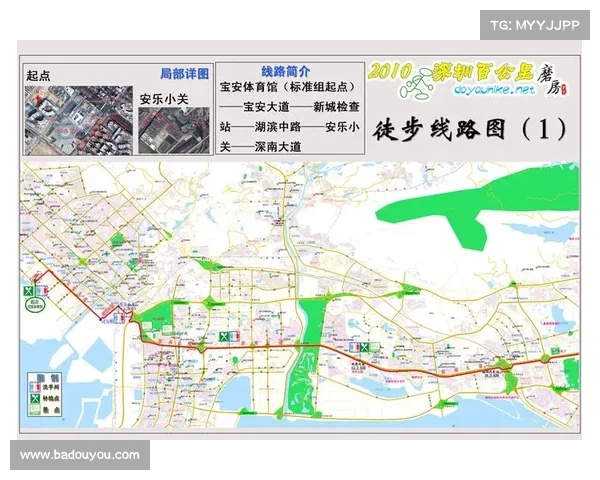The height and width of the screenshot is (480, 600).
Task: Click the rest point icon in the right-side trio
Action: (375, 348)
